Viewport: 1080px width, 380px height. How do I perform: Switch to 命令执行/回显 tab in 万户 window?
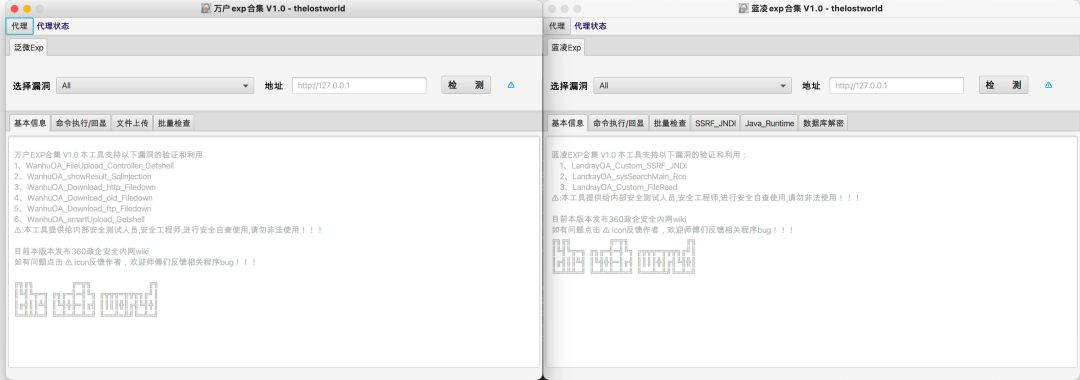pyautogui.click(x=81, y=123)
